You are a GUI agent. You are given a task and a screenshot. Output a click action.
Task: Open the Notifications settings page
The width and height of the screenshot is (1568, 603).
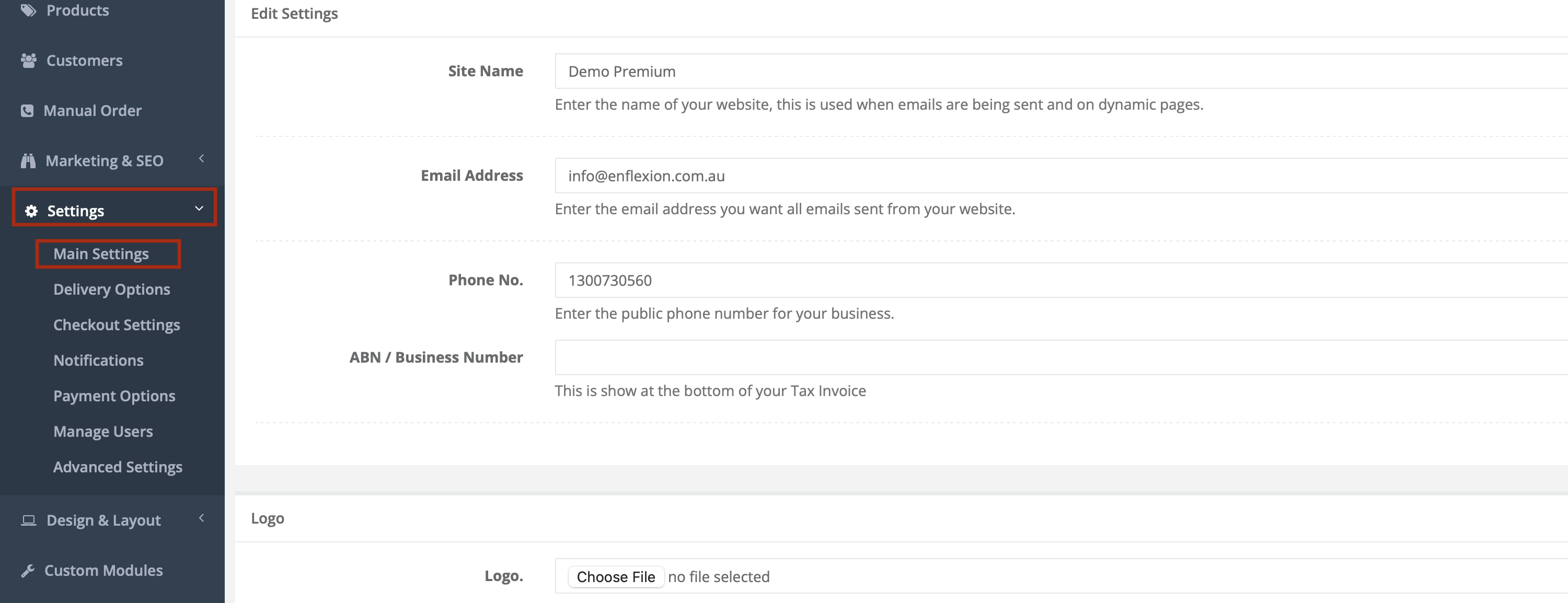(98, 360)
